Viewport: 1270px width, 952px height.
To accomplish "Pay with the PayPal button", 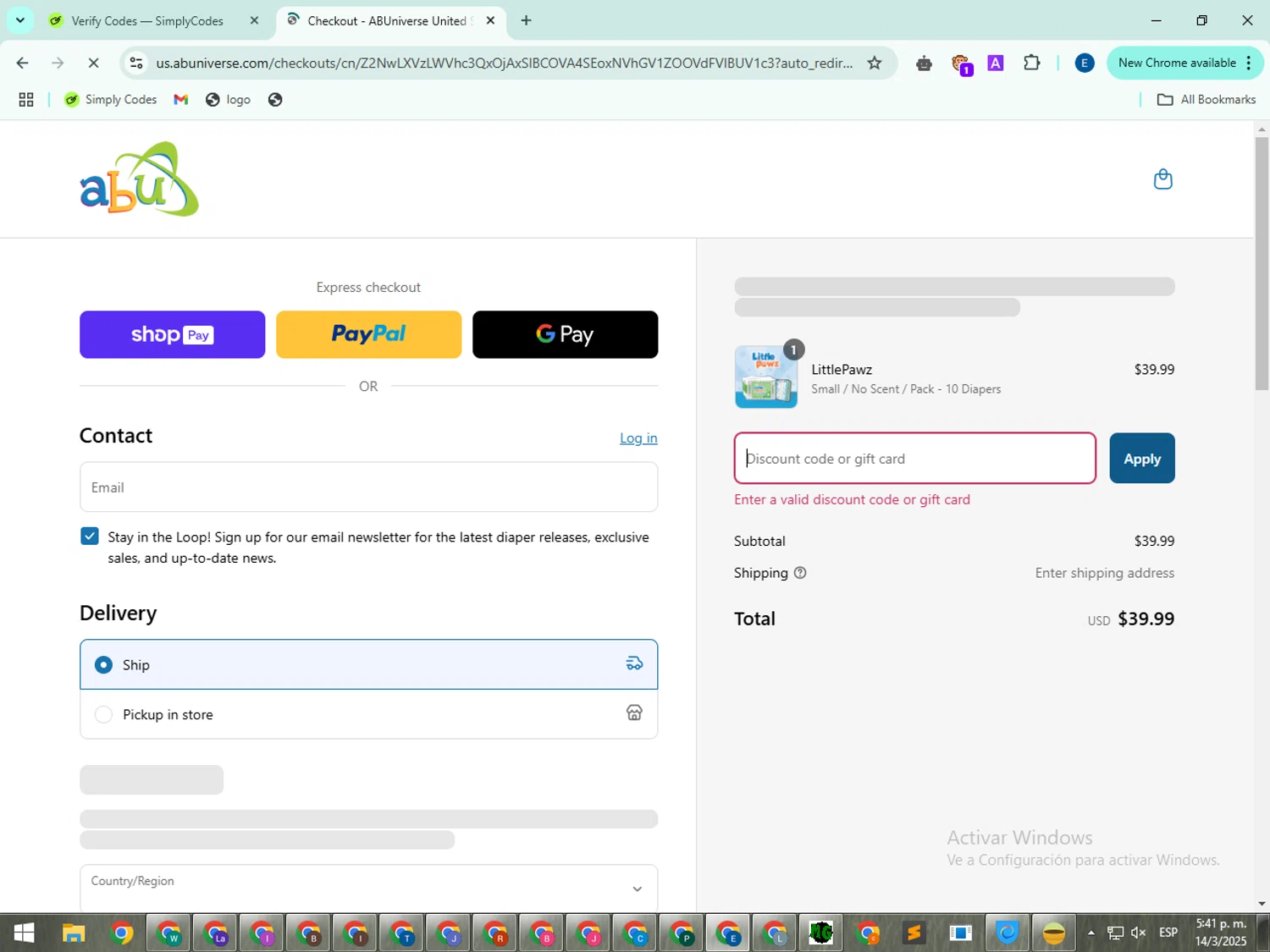I will [368, 334].
